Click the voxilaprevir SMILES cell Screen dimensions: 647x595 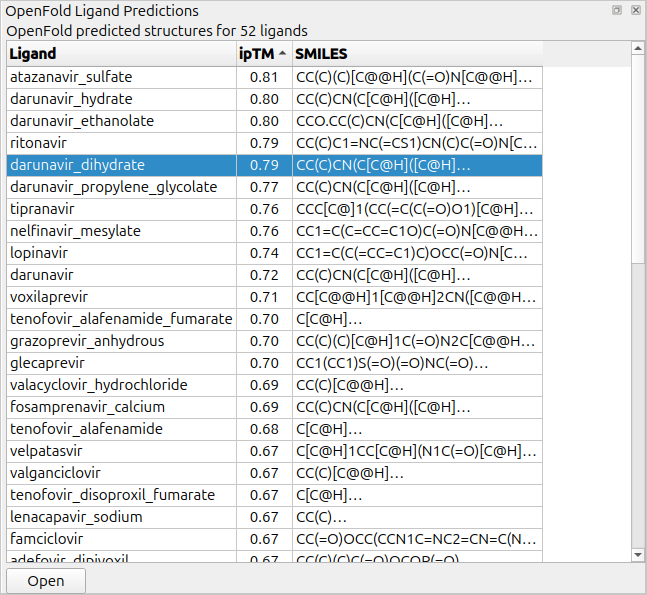[x=417, y=297]
